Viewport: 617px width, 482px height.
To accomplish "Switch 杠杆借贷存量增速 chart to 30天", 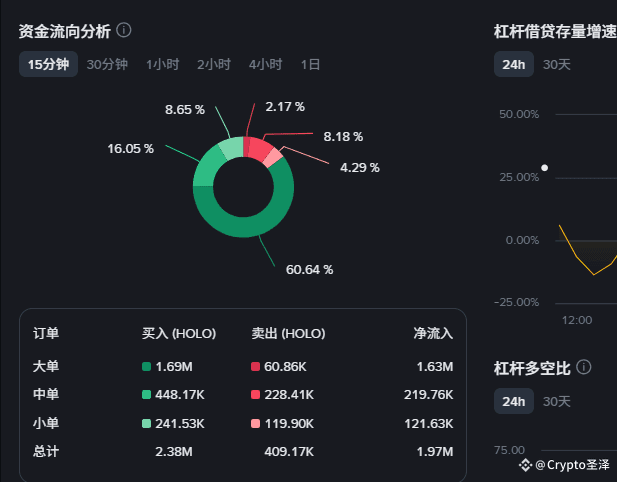I will pyautogui.click(x=556, y=64).
